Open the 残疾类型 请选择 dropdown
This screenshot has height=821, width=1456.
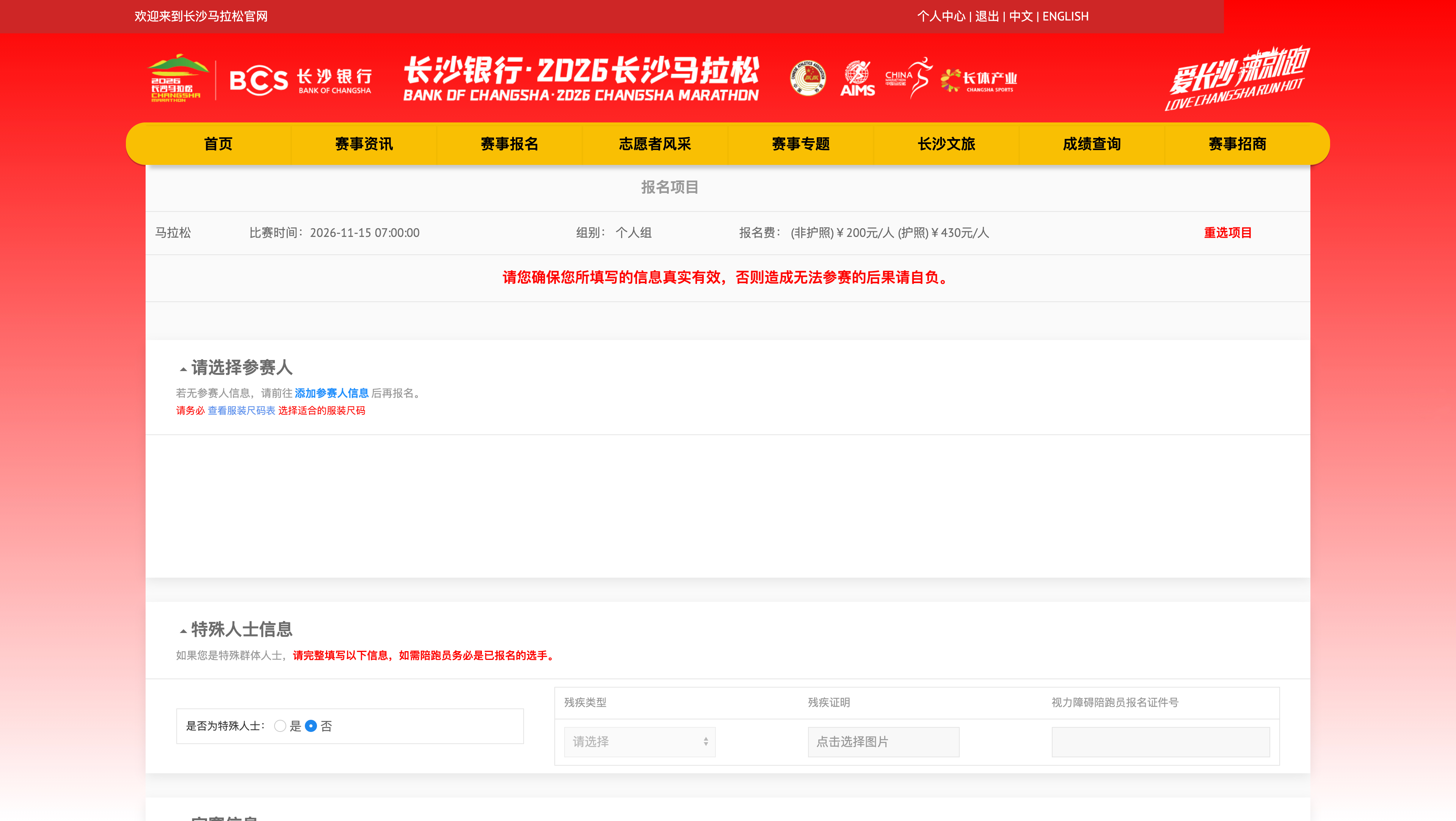pyautogui.click(x=640, y=742)
